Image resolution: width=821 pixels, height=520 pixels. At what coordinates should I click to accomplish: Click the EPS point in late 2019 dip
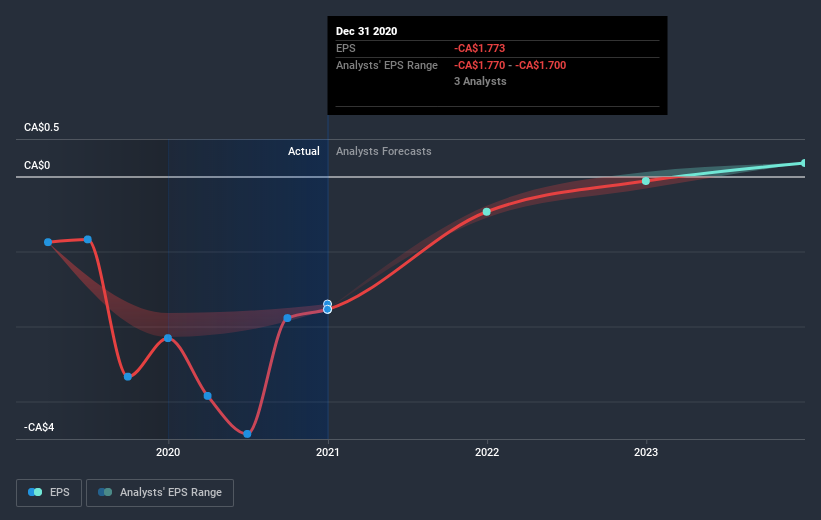coord(128,377)
